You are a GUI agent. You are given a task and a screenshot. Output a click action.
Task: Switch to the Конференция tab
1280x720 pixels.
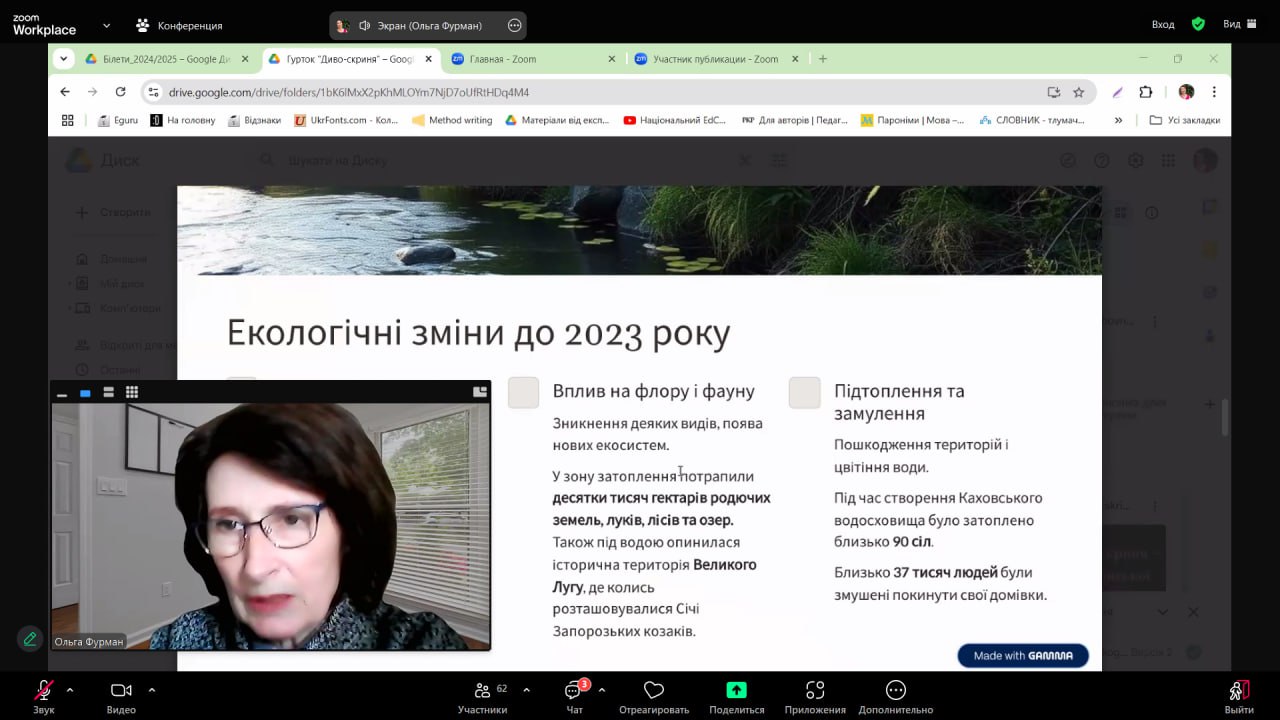point(179,25)
